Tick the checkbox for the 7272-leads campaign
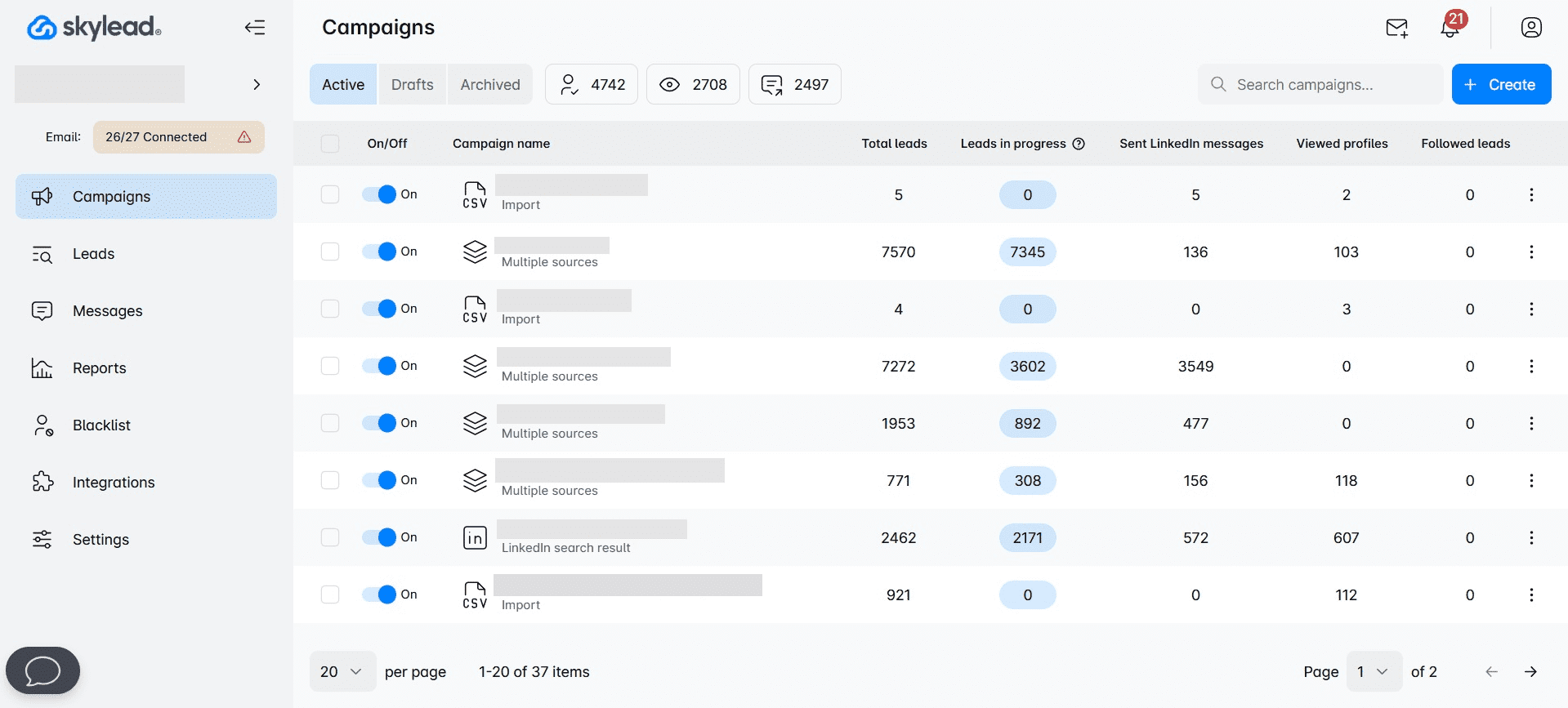Image resolution: width=1568 pixels, height=708 pixels. (x=330, y=366)
